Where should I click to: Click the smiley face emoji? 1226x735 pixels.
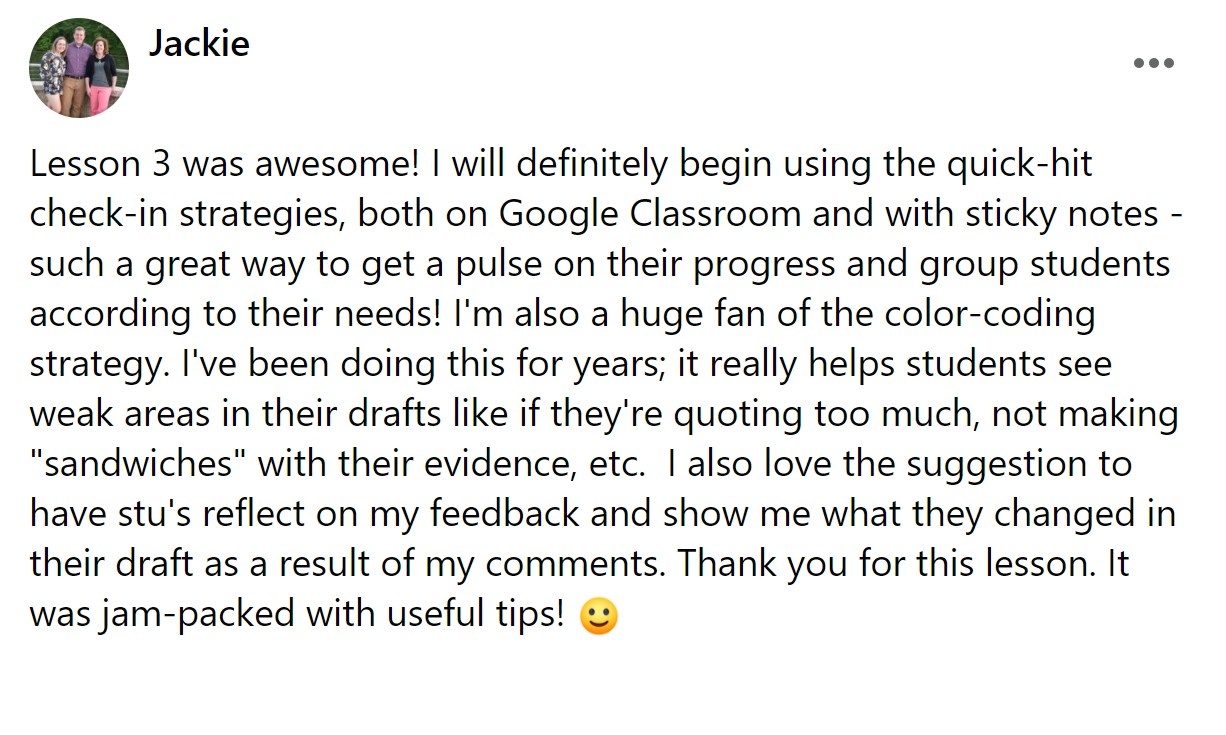coord(599,616)
